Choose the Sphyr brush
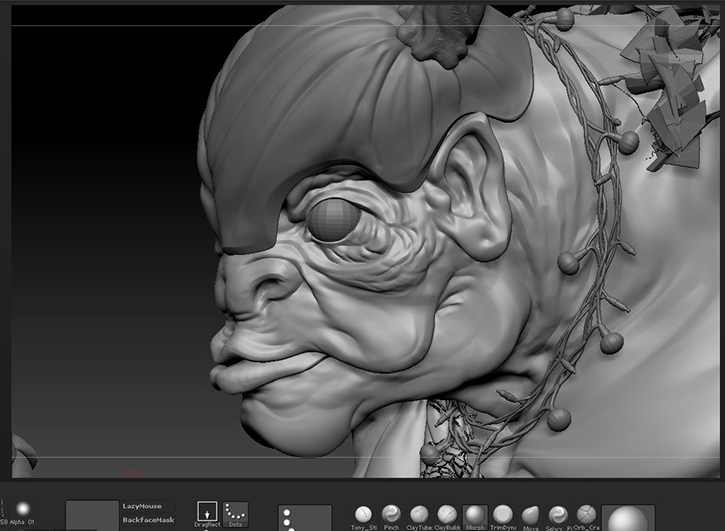This screenshot has width=725, height=531. coord(558,517)
